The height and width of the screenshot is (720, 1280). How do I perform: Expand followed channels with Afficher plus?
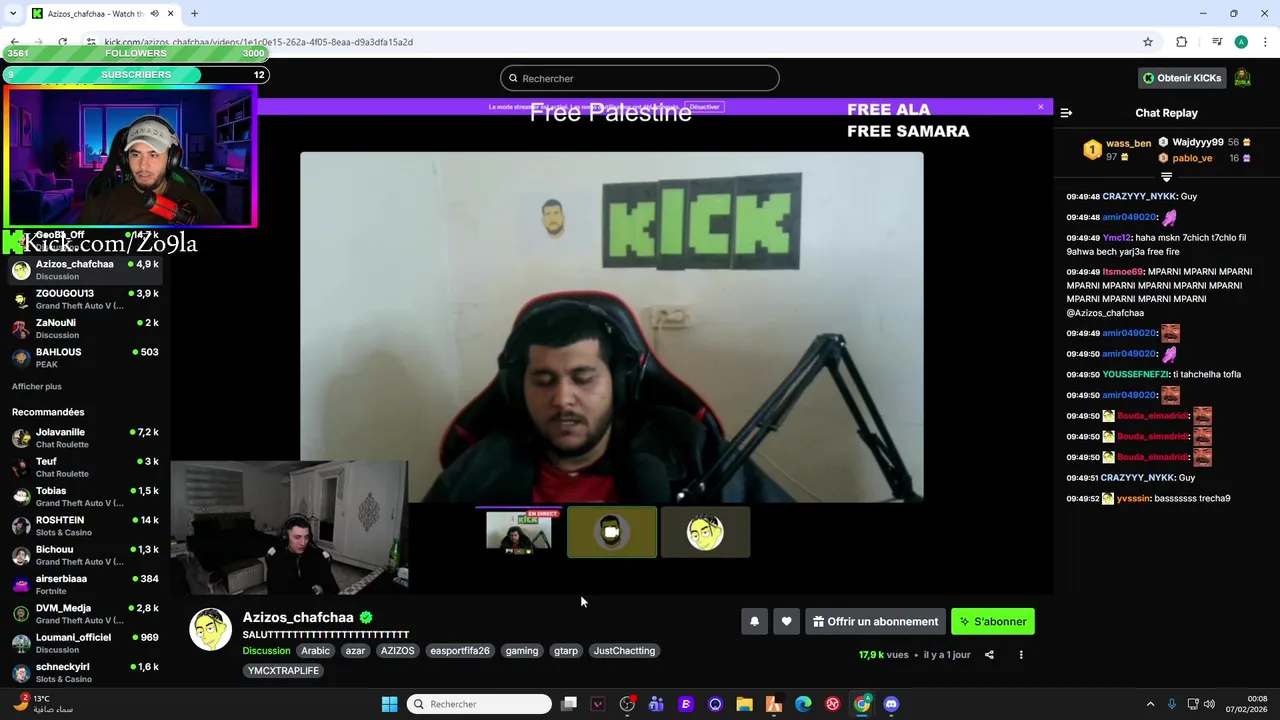pyautogui.click(x=37, y=386)
